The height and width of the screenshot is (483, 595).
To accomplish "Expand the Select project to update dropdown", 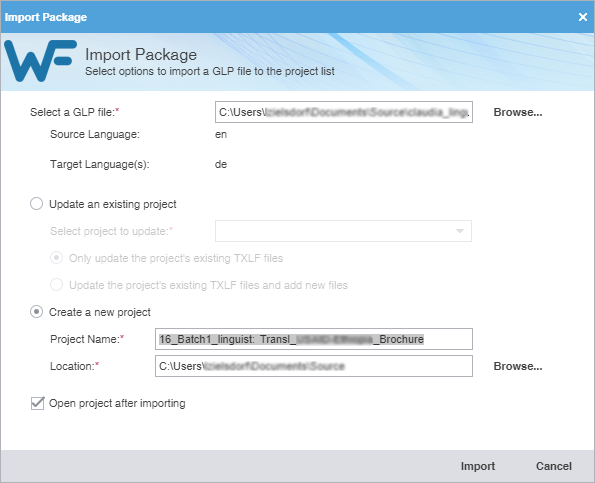I will click(x=343, y=231).
